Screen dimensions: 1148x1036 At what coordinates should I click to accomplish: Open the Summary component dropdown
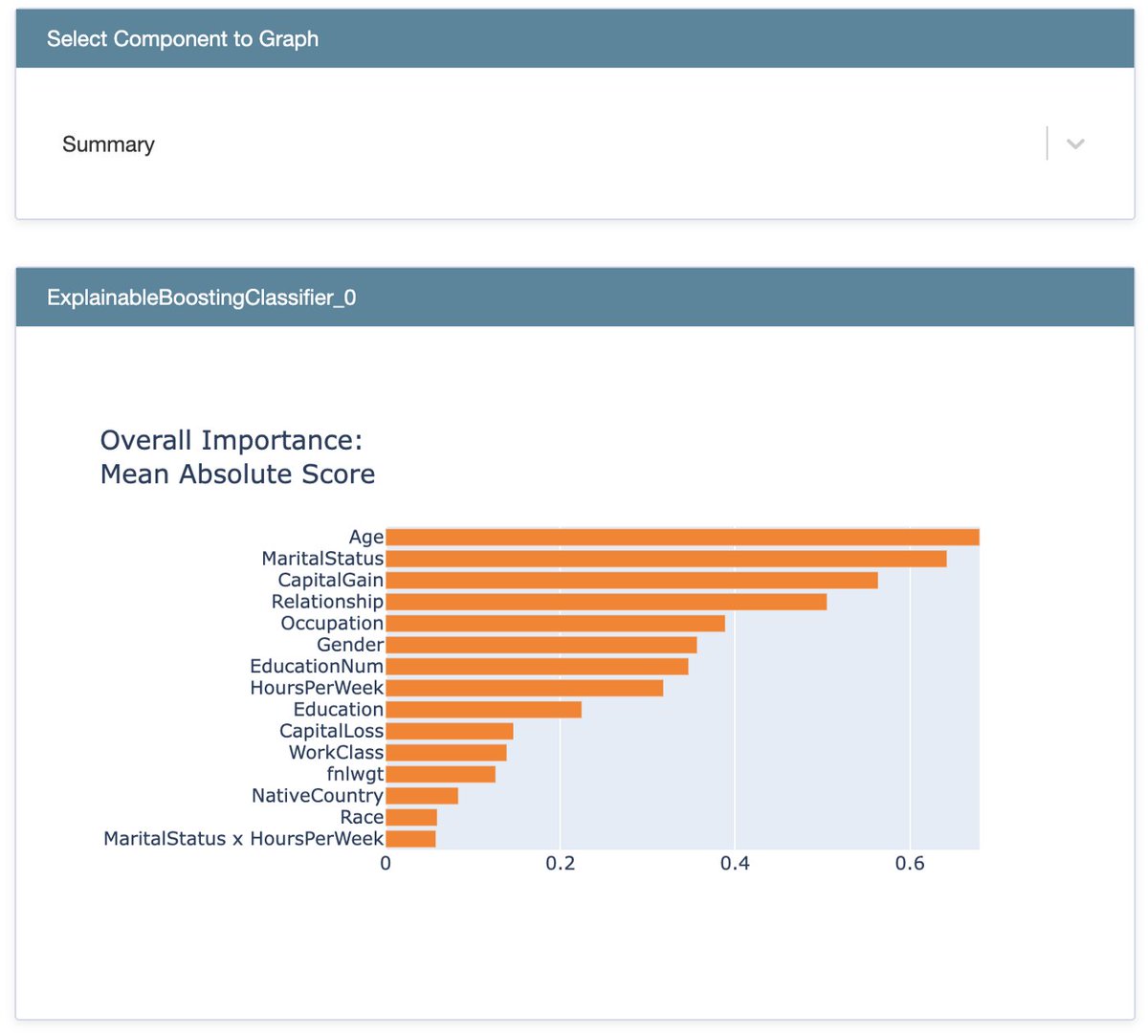[x=574, y=143]
